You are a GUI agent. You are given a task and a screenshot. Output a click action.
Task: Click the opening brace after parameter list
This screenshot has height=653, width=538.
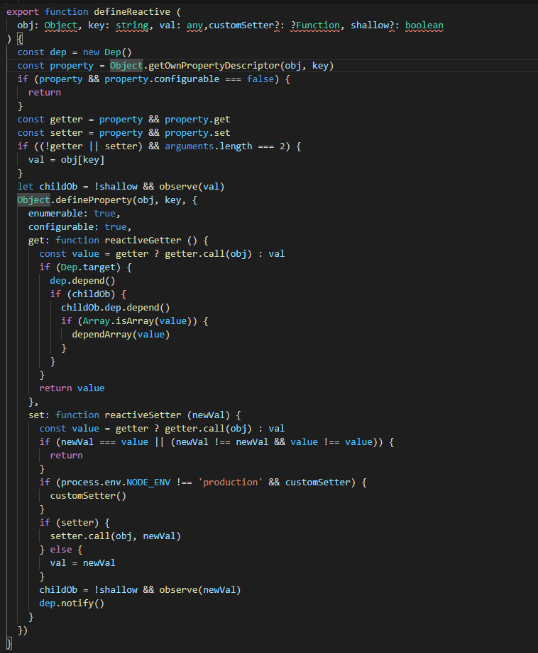pos(20,39)
